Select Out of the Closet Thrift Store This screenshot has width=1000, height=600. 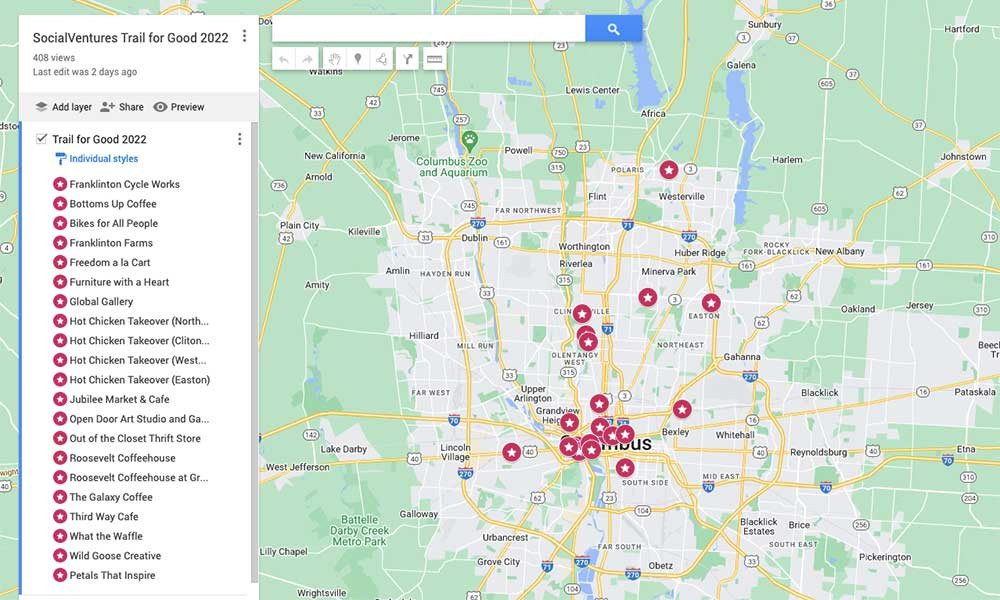[135, 439]
